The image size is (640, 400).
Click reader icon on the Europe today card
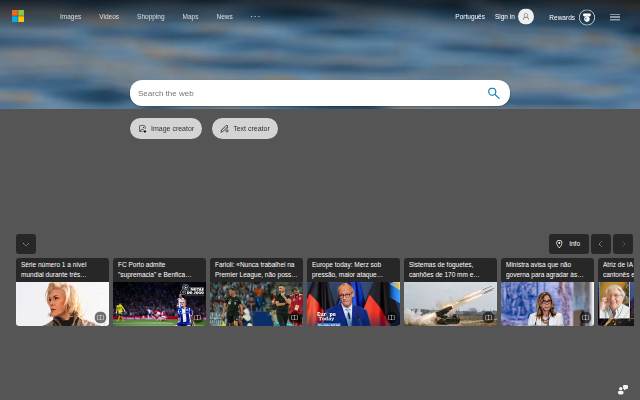[x=391, y=317]
